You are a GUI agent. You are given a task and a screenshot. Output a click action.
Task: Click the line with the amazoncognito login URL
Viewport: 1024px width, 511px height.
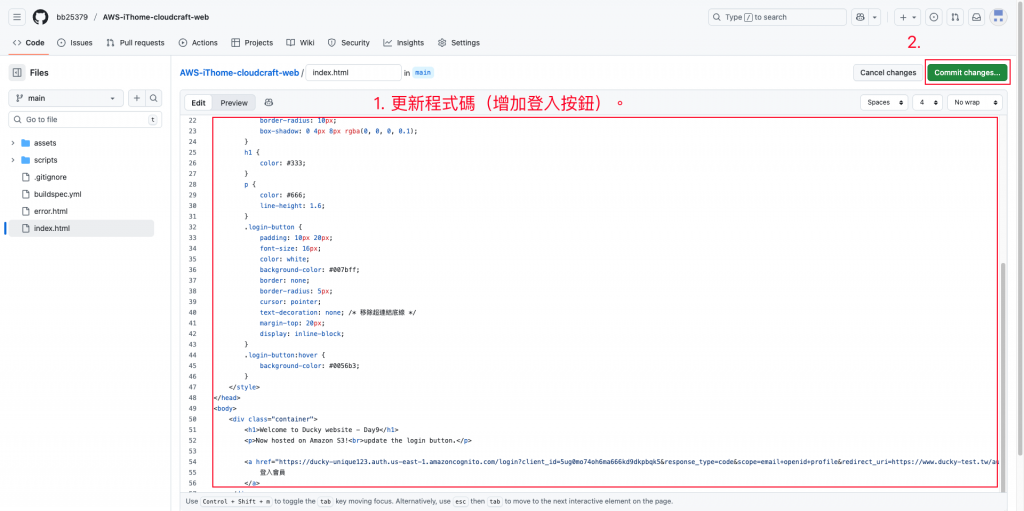620,461
